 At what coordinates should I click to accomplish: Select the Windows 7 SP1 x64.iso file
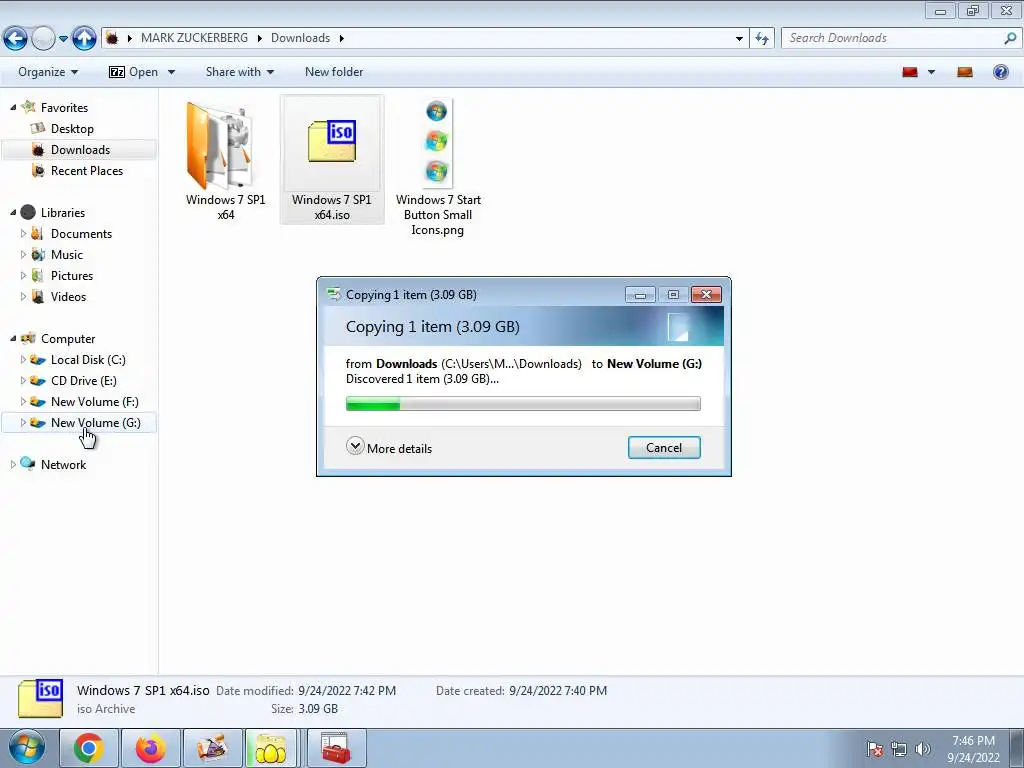[x=332, y=160]
